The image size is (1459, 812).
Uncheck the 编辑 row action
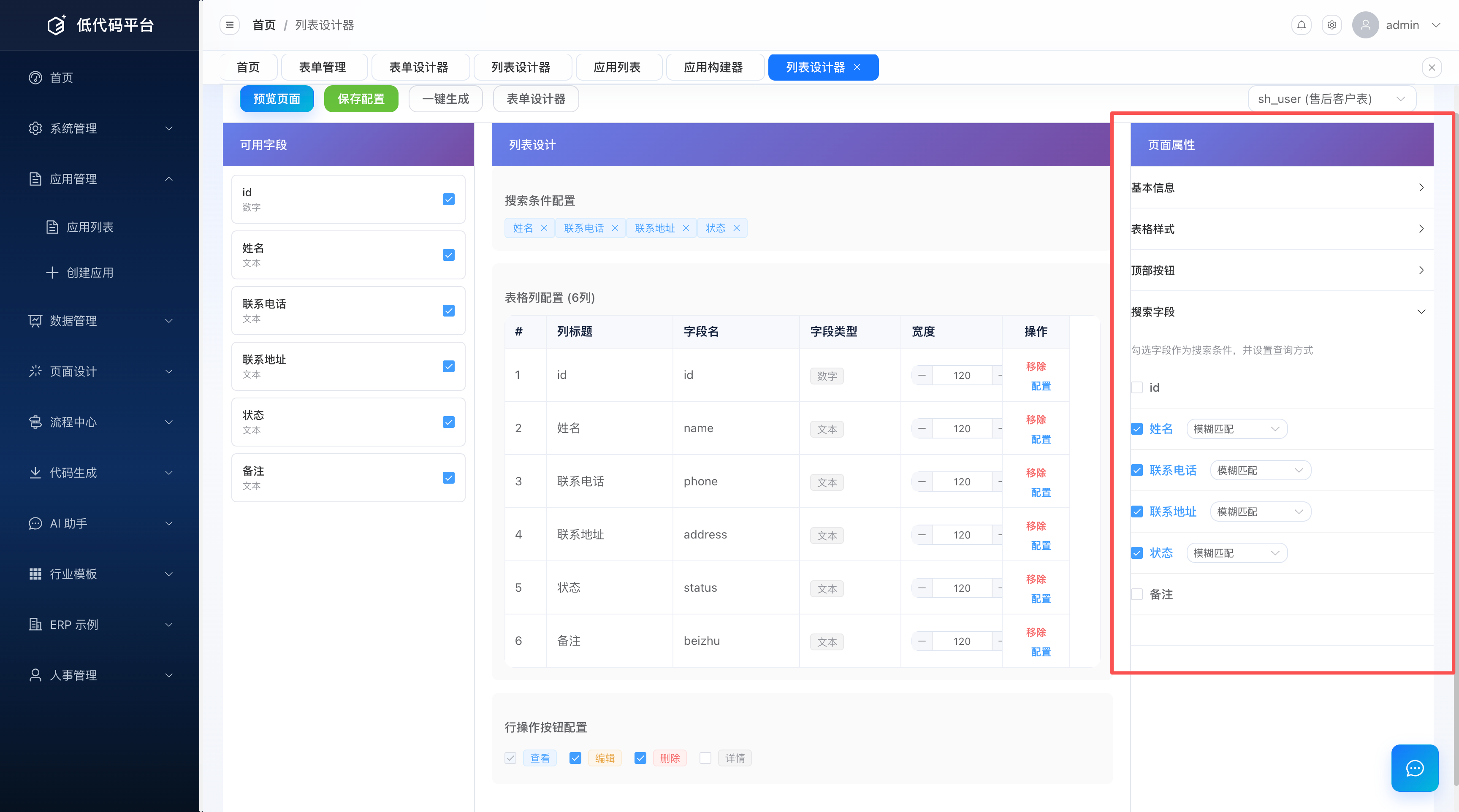(x=575, y=758)
